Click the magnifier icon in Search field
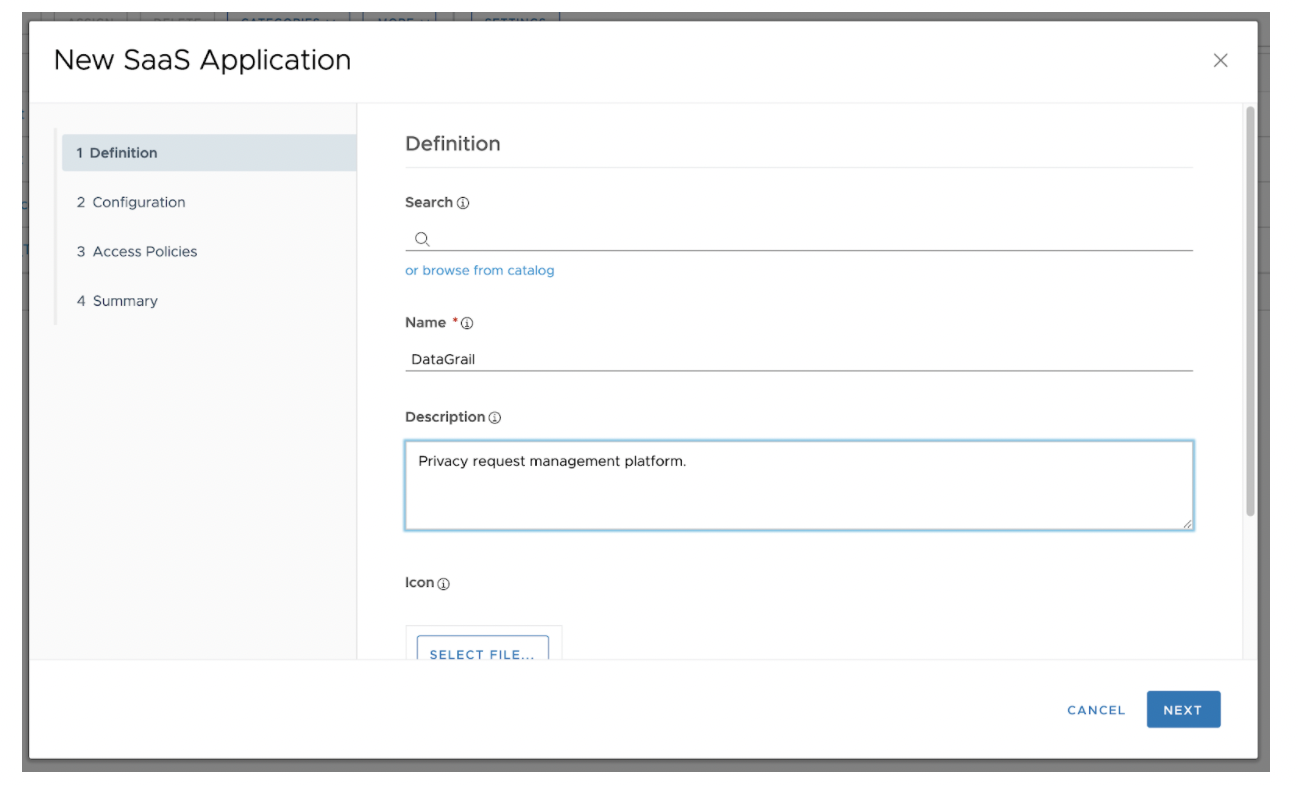Image resolution: width=1298 pixels, height=786 pixels. pos(422,239)
